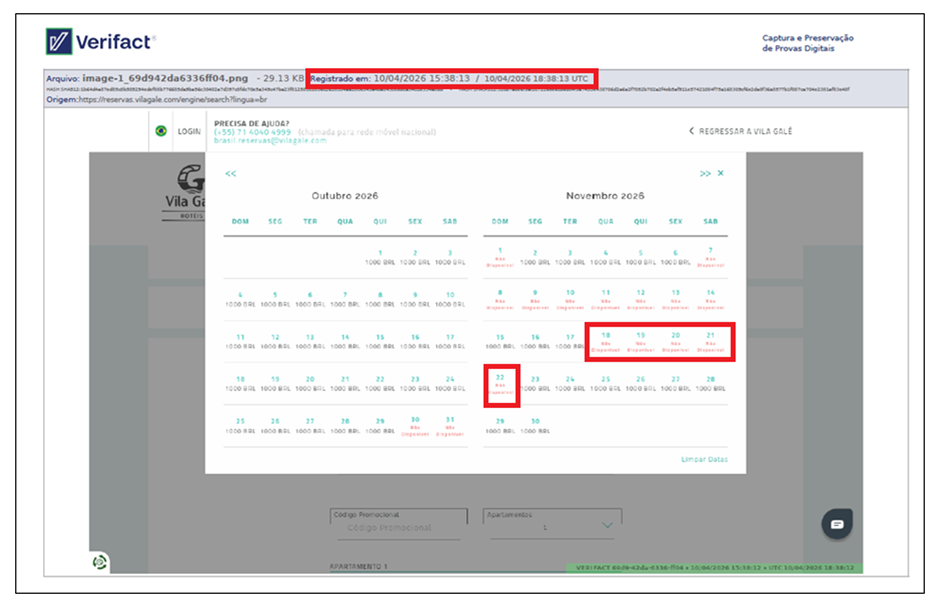Screen dimensions: 940x616
Task: Select October 24 in the calendar
Action: [450, 384]
